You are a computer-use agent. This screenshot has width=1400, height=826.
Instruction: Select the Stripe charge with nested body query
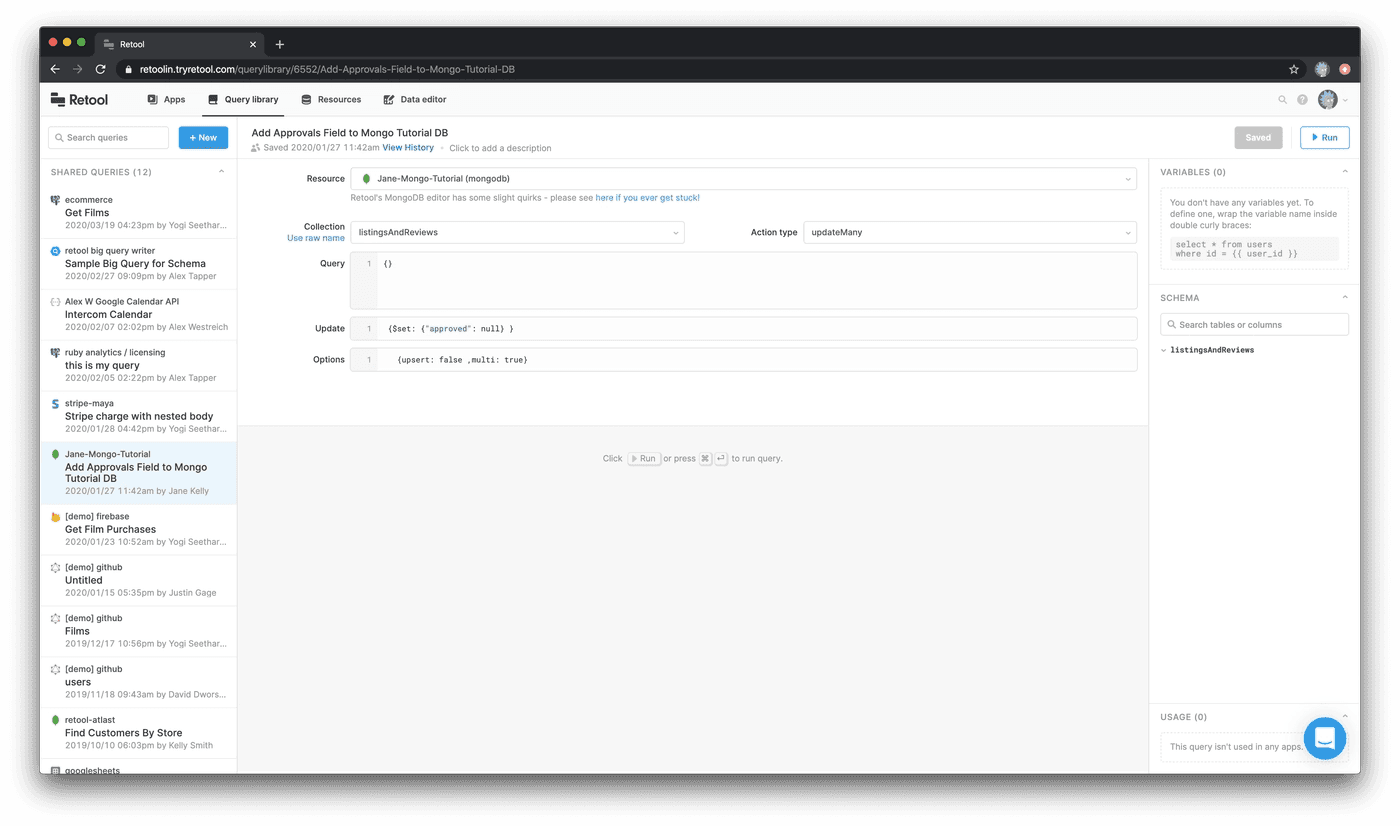[139, 416]
